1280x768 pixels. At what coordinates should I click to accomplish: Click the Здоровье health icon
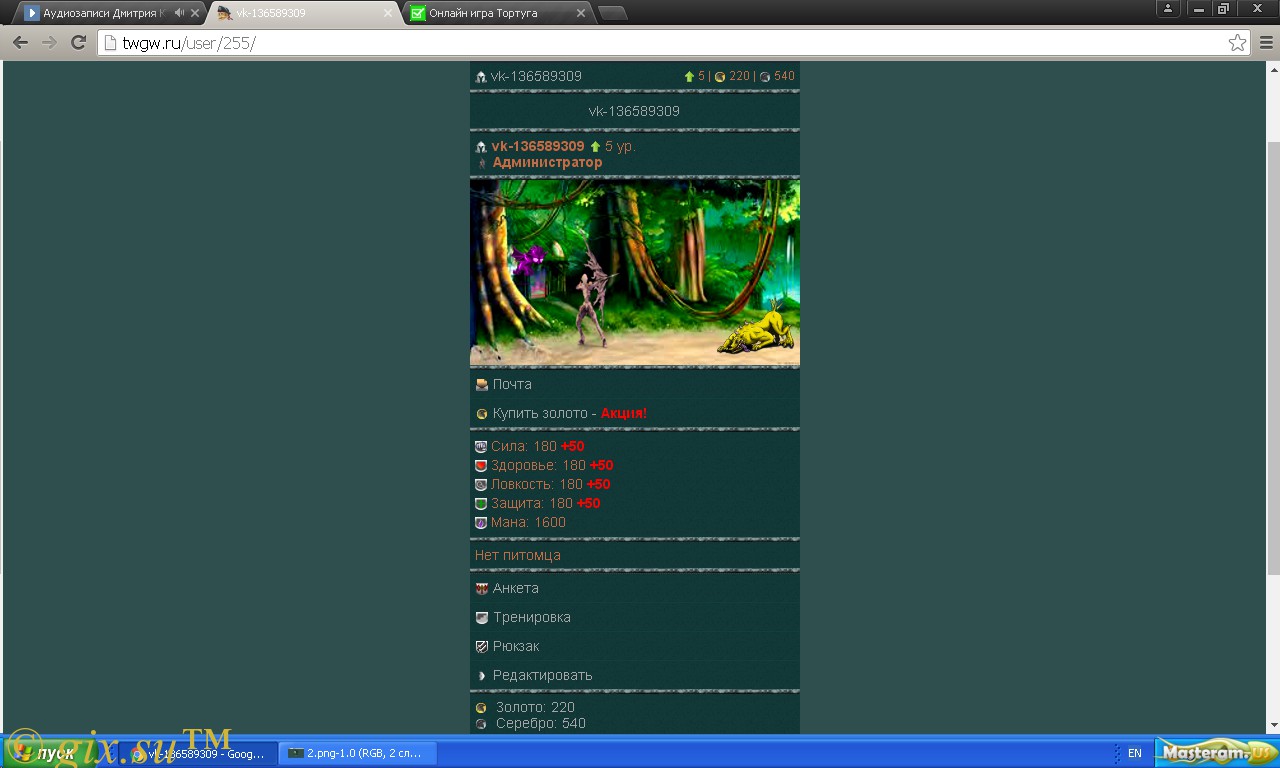click(x=481, y=466)
